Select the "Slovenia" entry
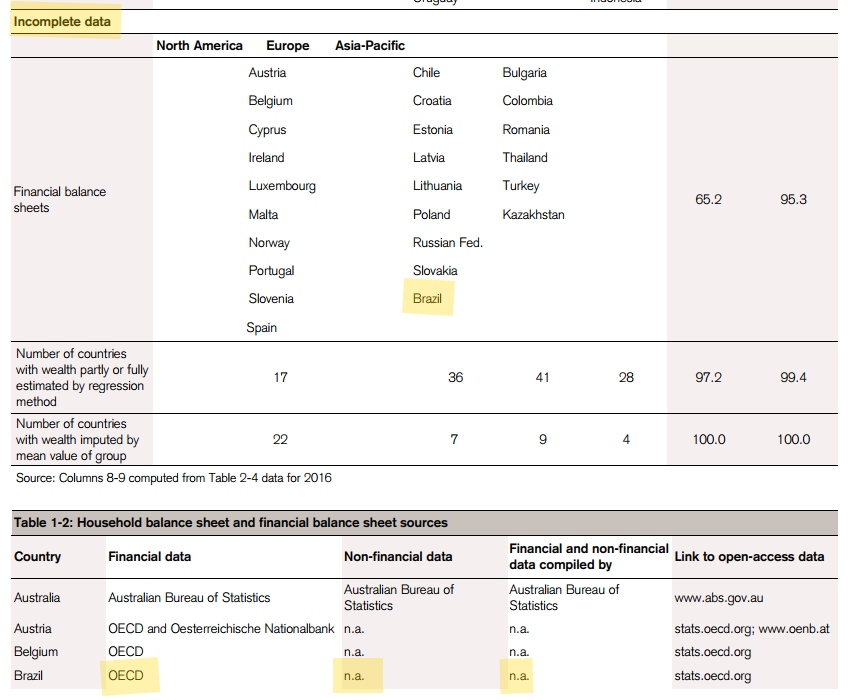This screenshot has width=851, height=700. click(x=271, y=298)
